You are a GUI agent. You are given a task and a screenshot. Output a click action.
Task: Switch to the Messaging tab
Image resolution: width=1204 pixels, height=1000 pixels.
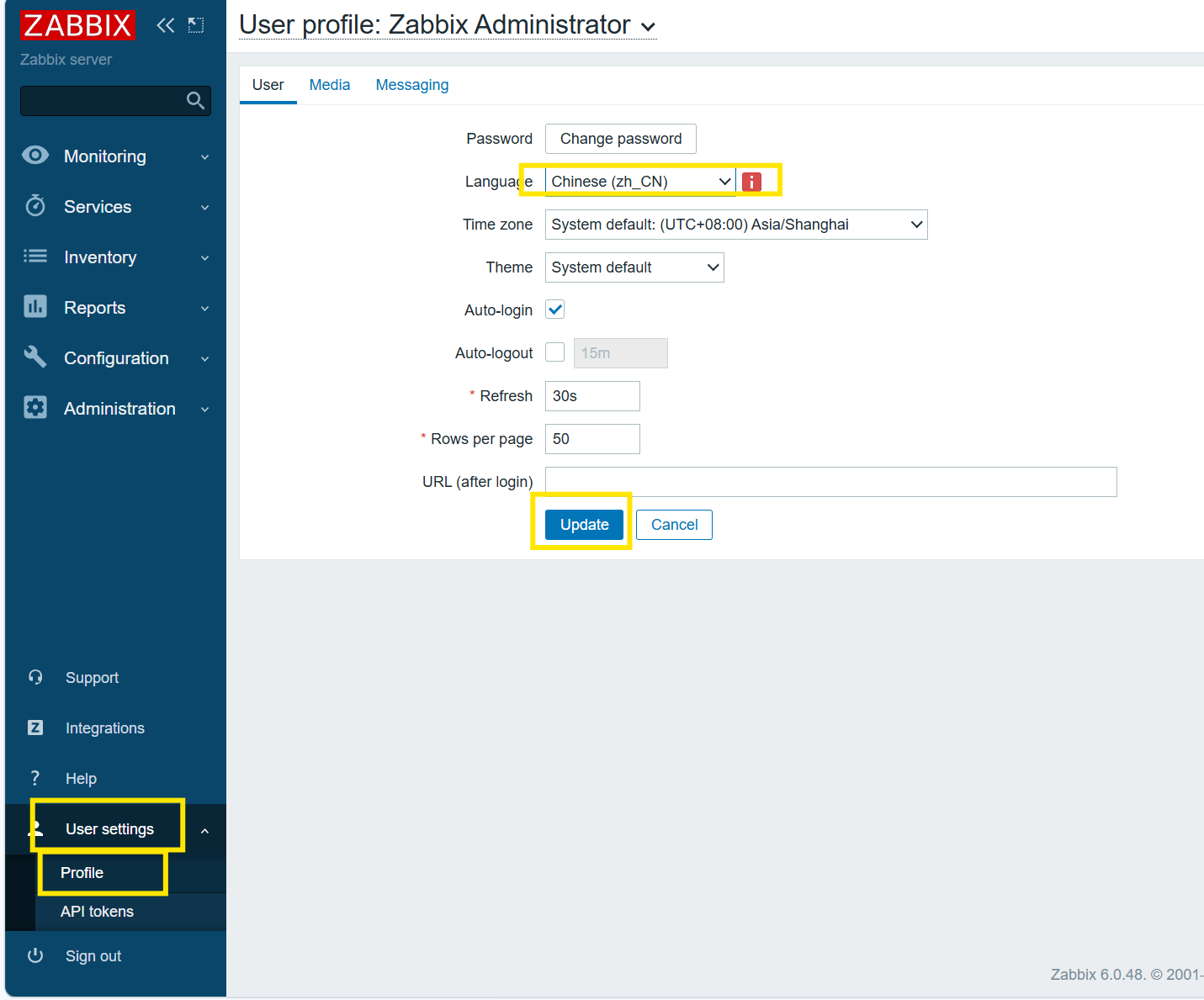point(412,85)
